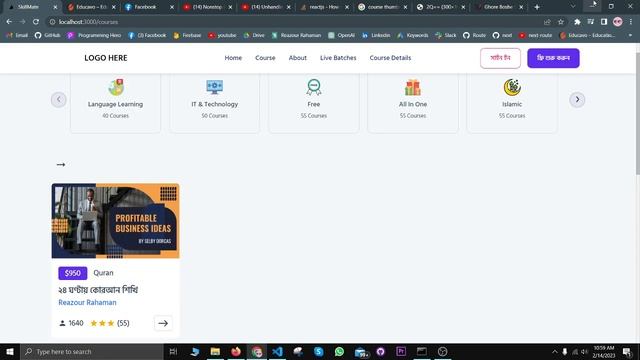The height and width of the screenshot is (360, 640).
Task: Open the Home nav link
Action: coord(233,58)
